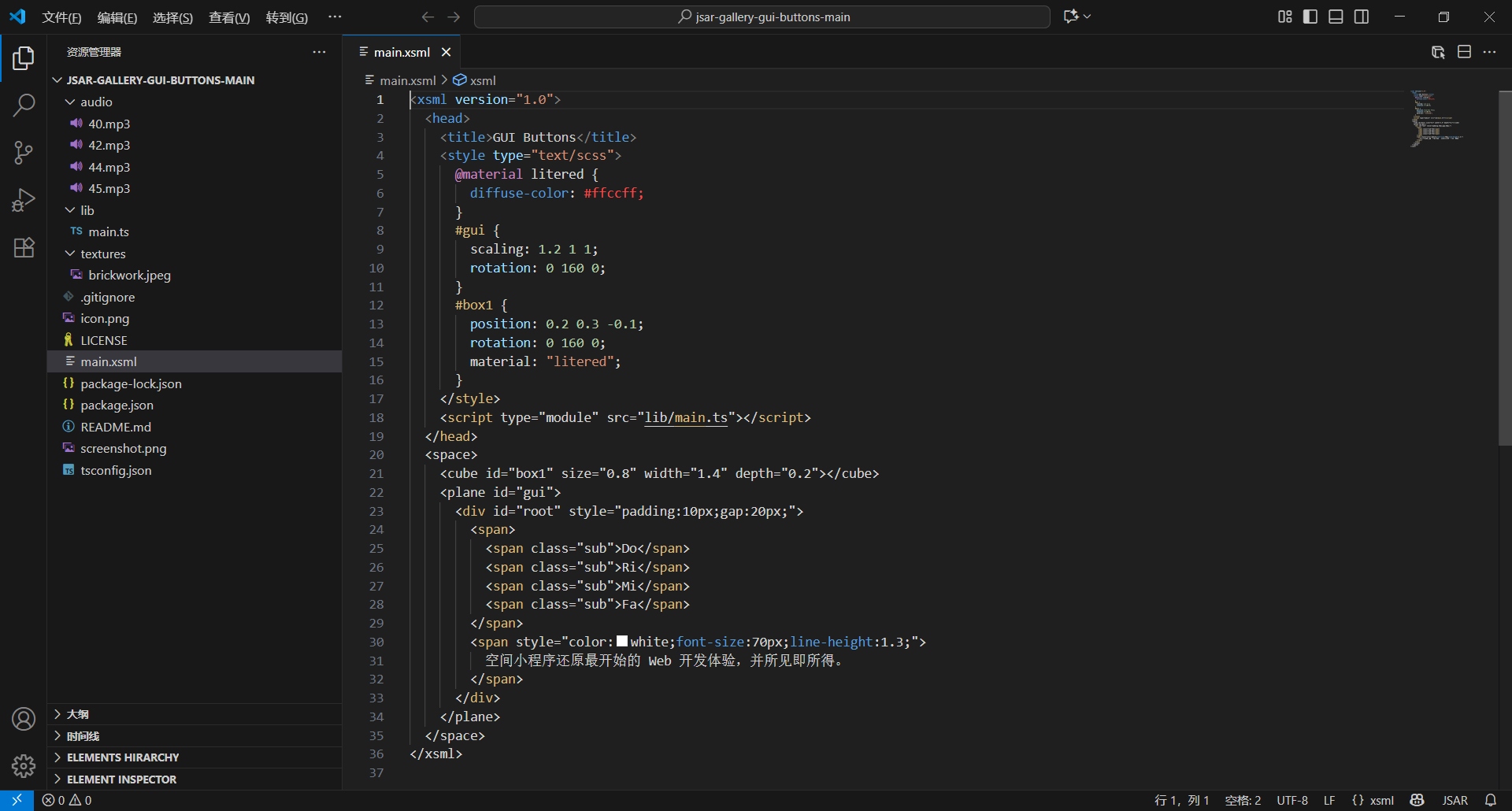
Task: Open the Explorer view in activity bar
Action: (24, 58)
